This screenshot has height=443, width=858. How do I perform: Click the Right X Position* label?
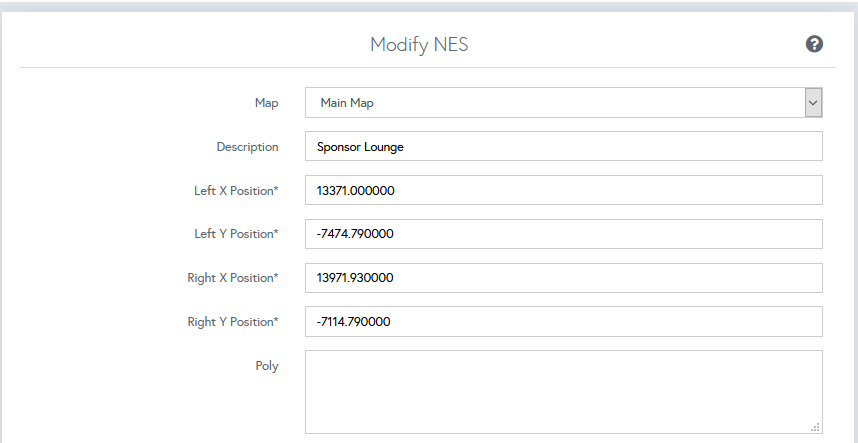pyautogui.click(x=232, y=278)
